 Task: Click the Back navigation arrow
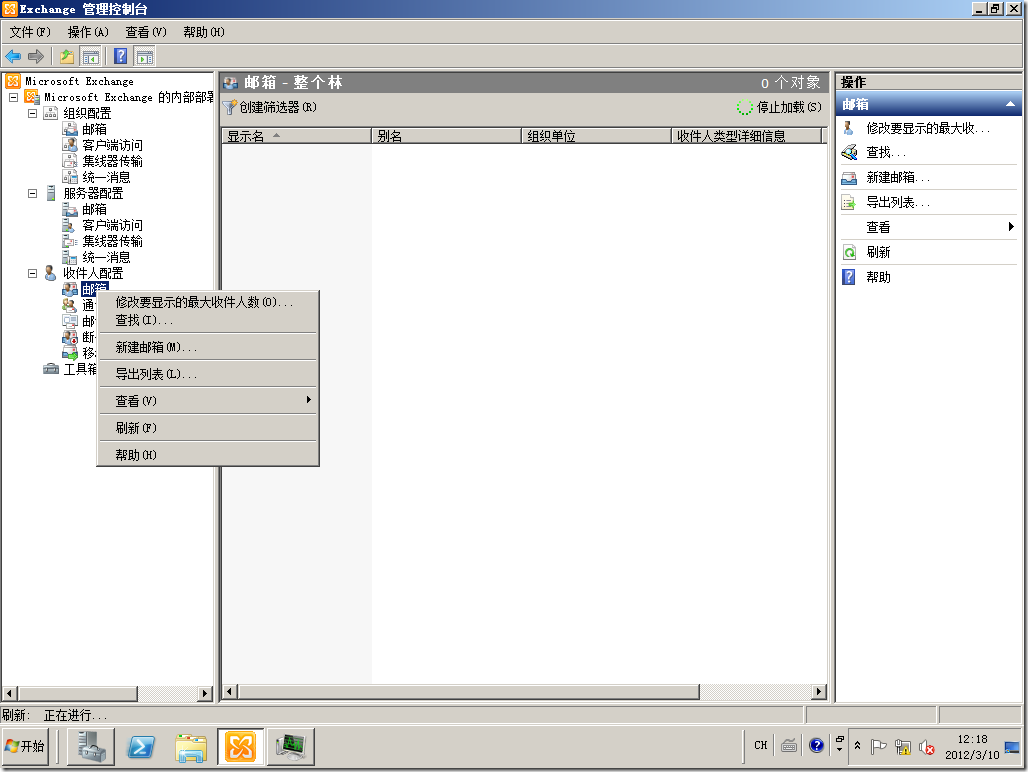[13, 56]
